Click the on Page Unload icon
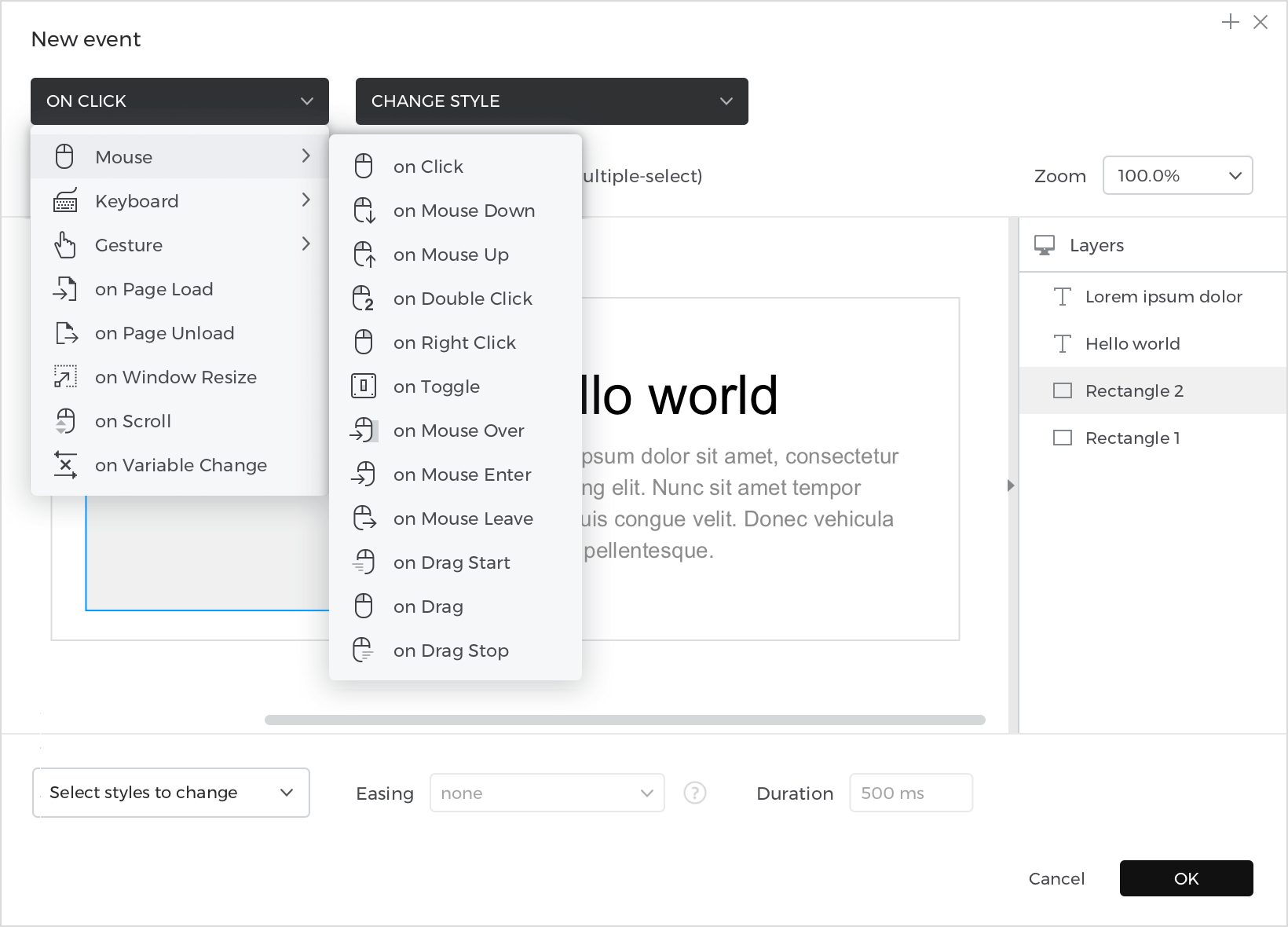The height and width of the screenshot is (927, 1288). click(67, 333)
